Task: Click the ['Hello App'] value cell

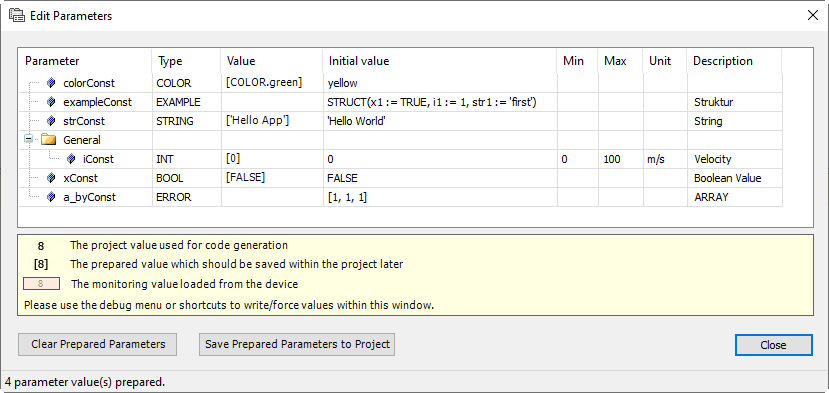Action: point(272,121)
